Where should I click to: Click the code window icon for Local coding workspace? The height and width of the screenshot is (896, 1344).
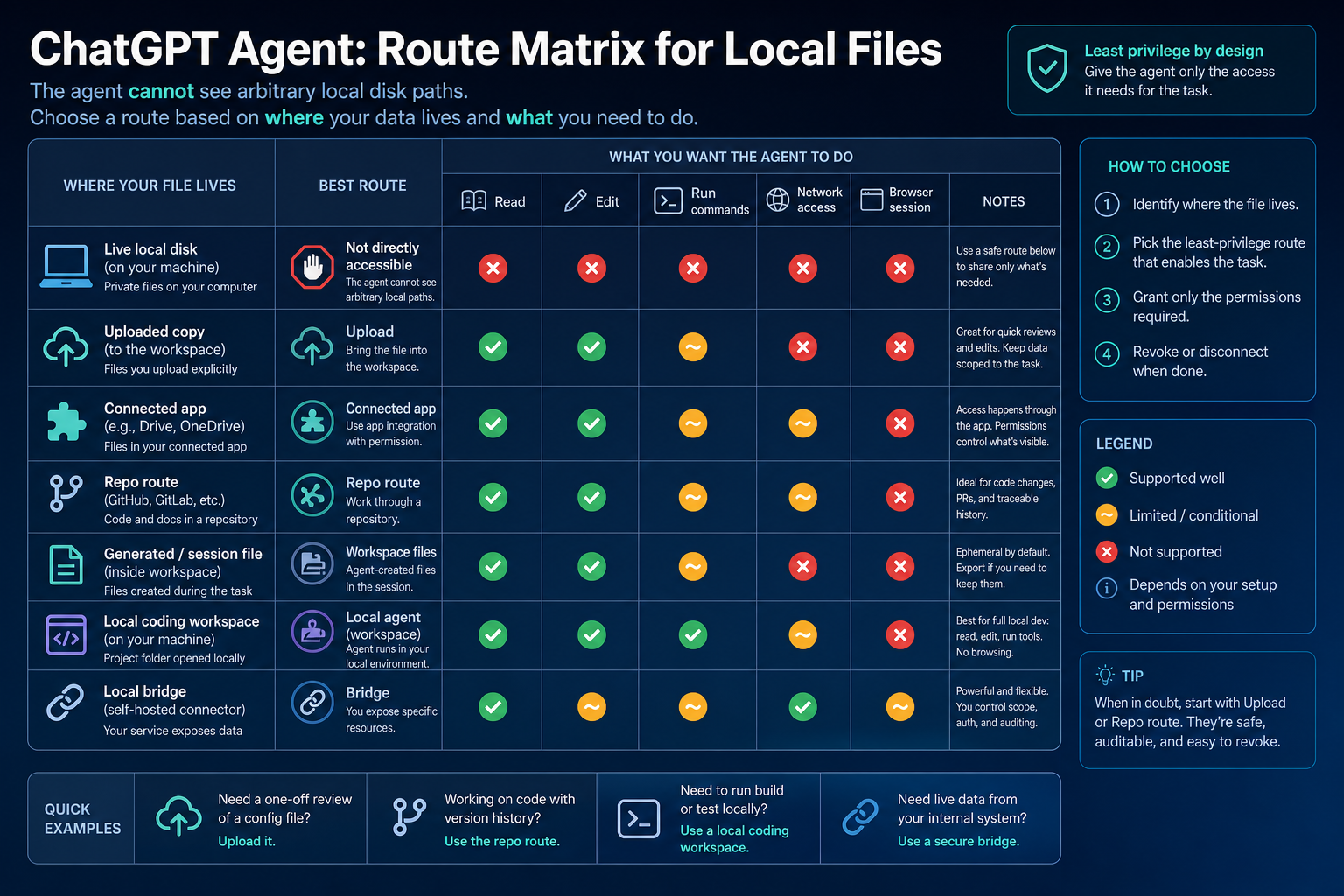[x=66, y=635]
